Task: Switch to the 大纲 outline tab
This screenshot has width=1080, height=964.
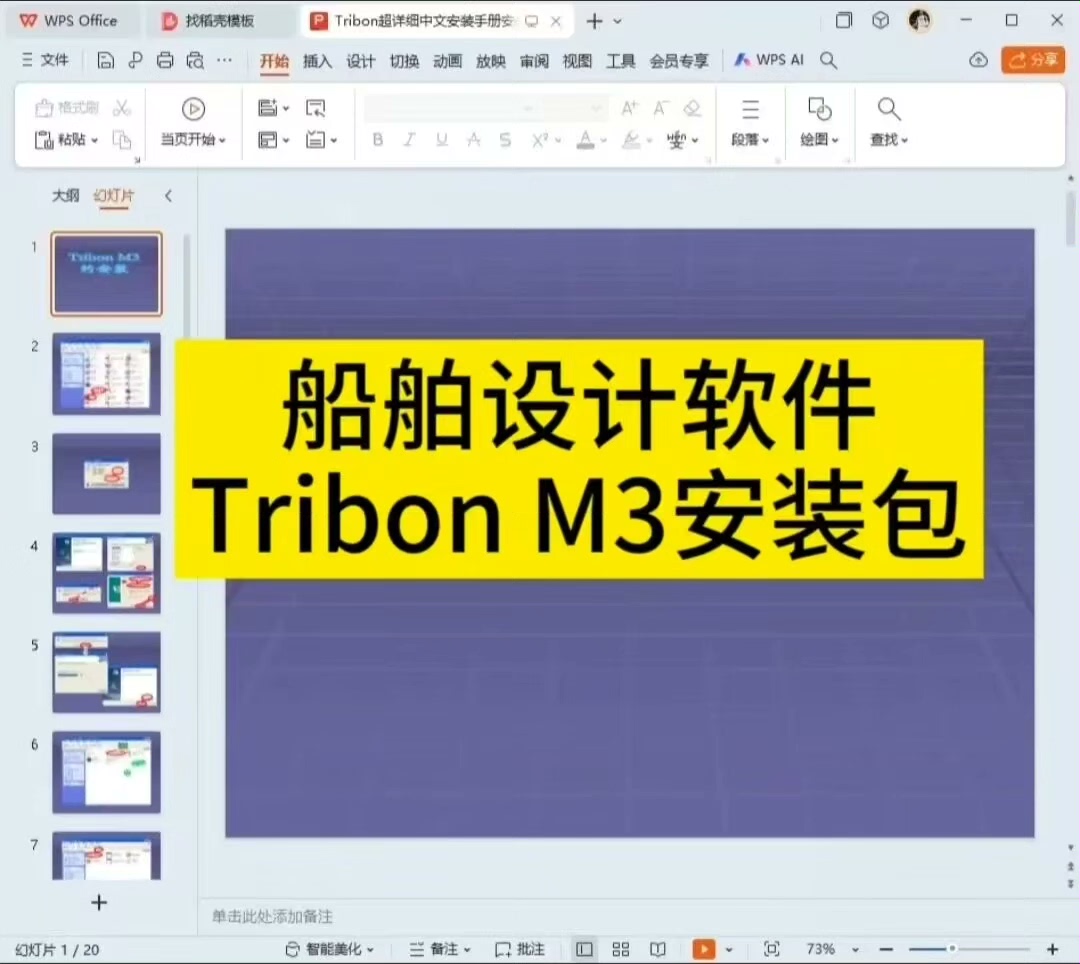Action: pos(65,196)
